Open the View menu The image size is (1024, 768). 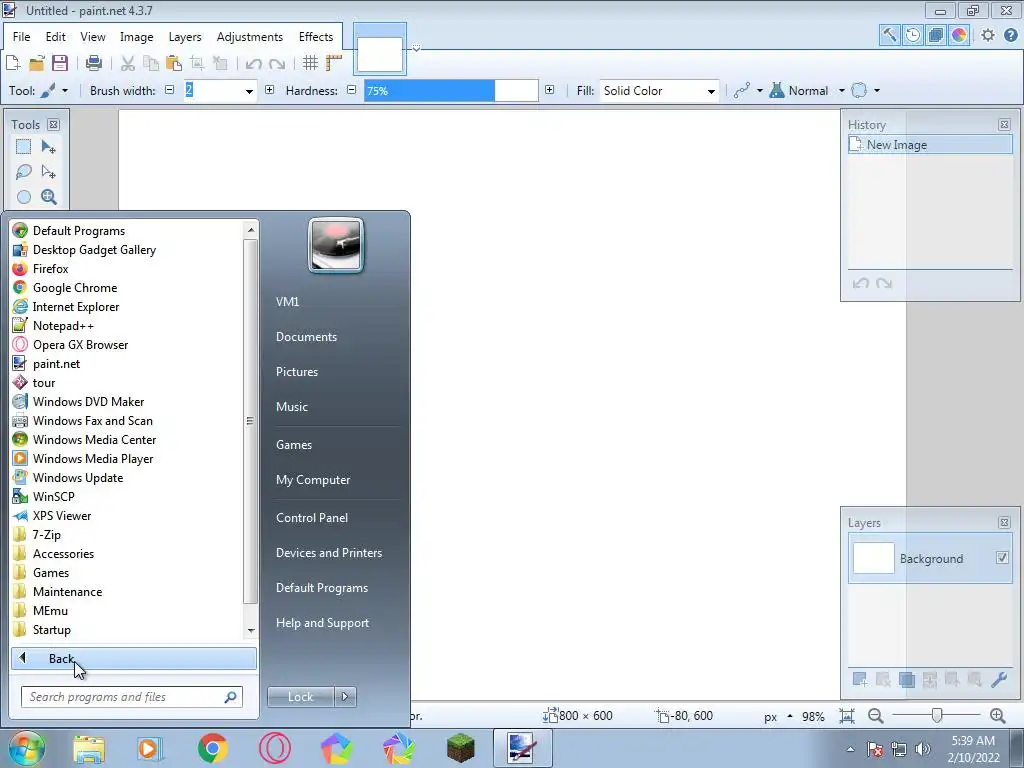pyautogui.click(x=93, y=37)
